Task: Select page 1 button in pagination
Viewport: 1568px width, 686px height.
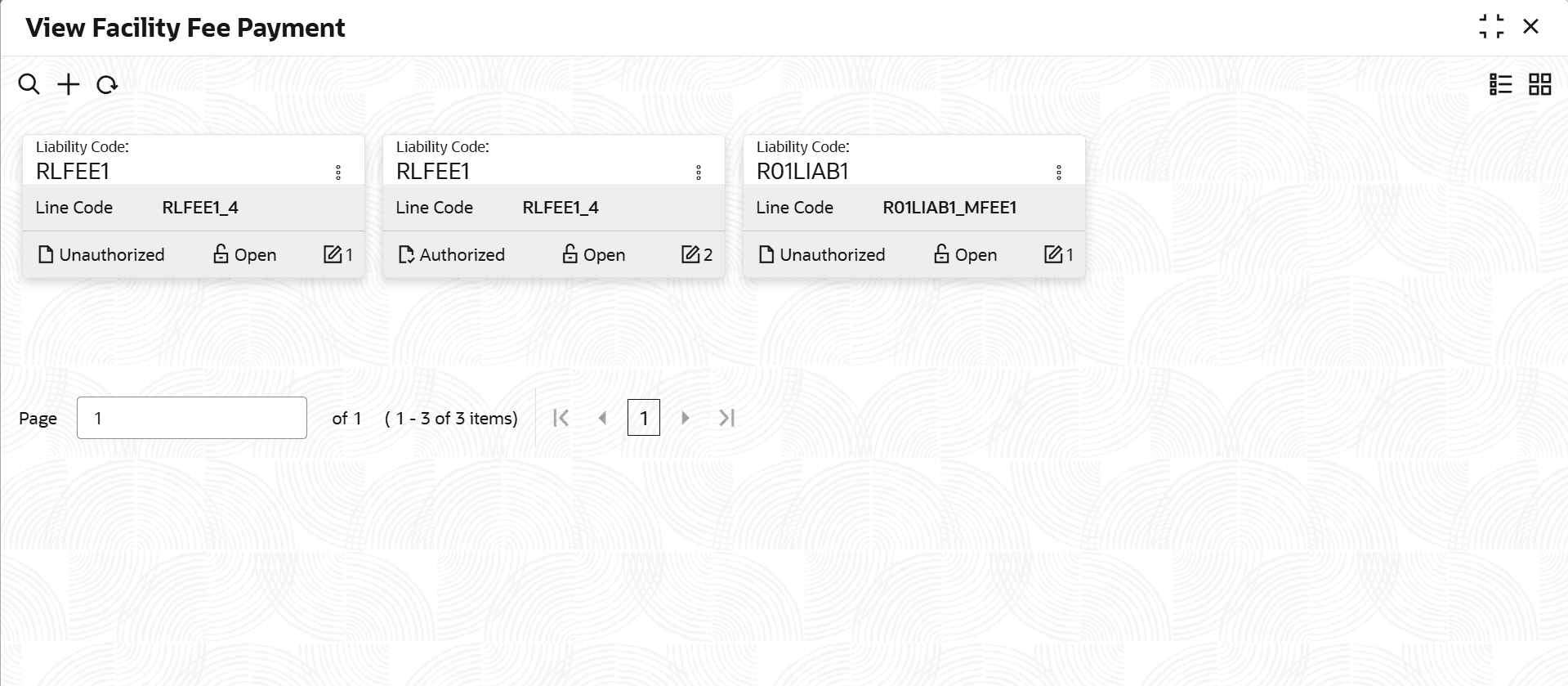Action: pyautogui.click(x=644, y=418)
